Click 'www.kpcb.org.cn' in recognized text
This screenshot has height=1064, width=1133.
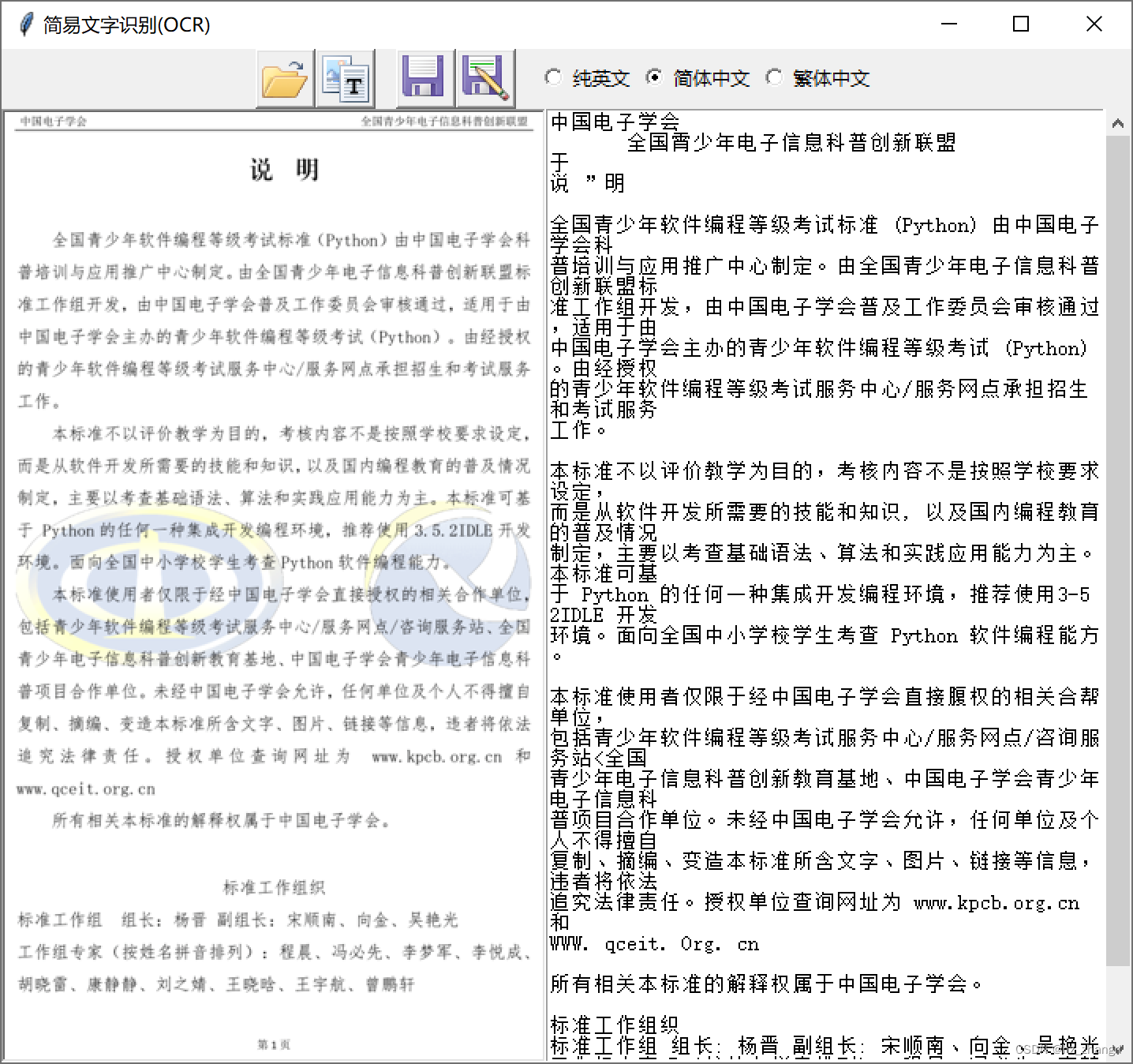click(997, 903)
